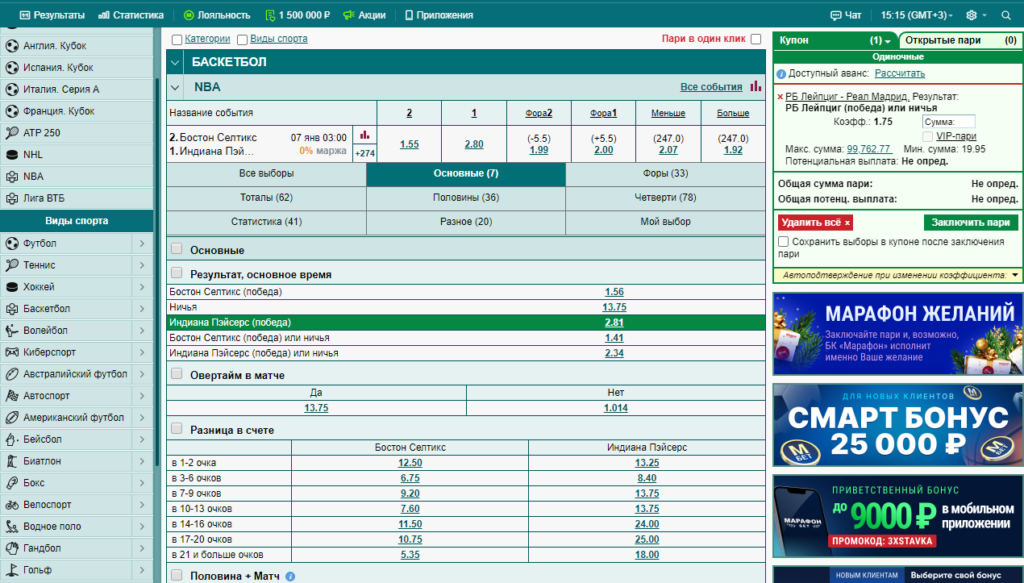Open Все события link
The image size is (1024, 583).
(711, 87)
